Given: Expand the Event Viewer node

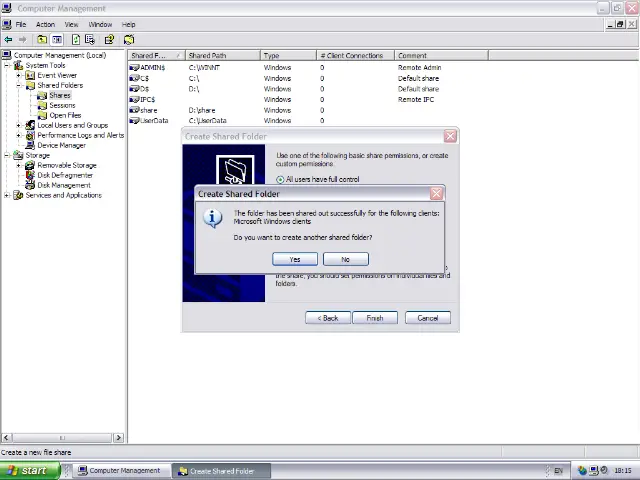Looking at the screenshot, I should (18, 76).
